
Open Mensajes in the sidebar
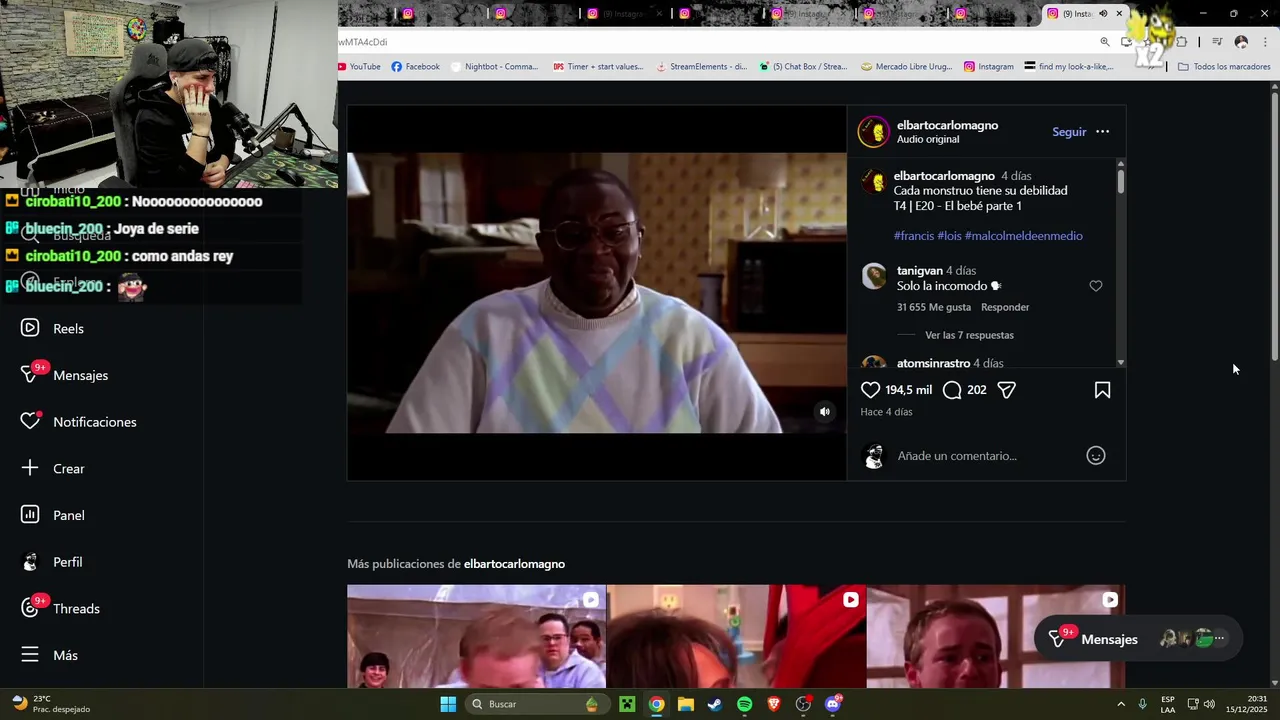click(x=65, y=375)
